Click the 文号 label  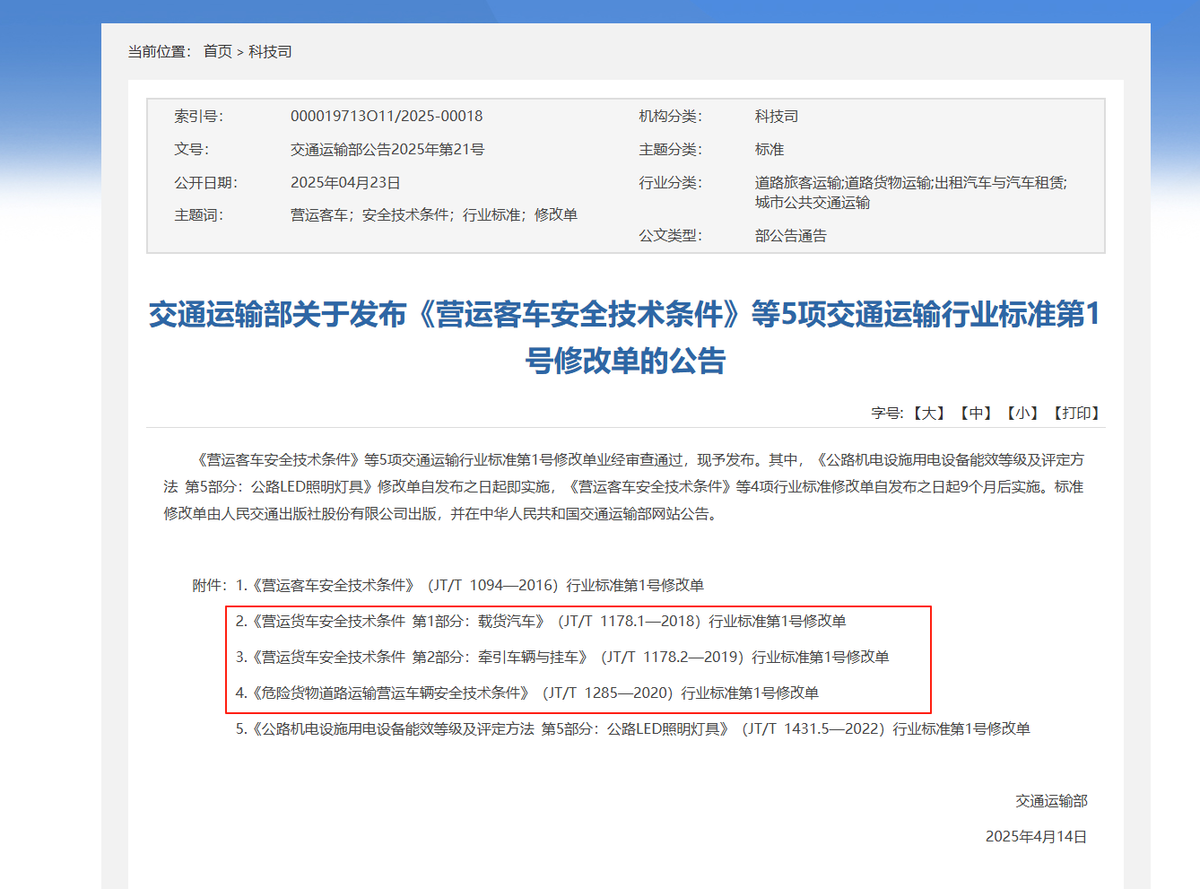tap(192, 149)
